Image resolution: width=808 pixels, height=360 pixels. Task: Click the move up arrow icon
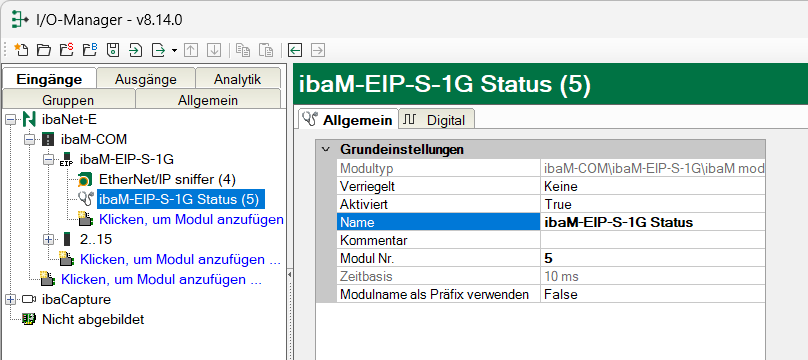pos(191,50)
